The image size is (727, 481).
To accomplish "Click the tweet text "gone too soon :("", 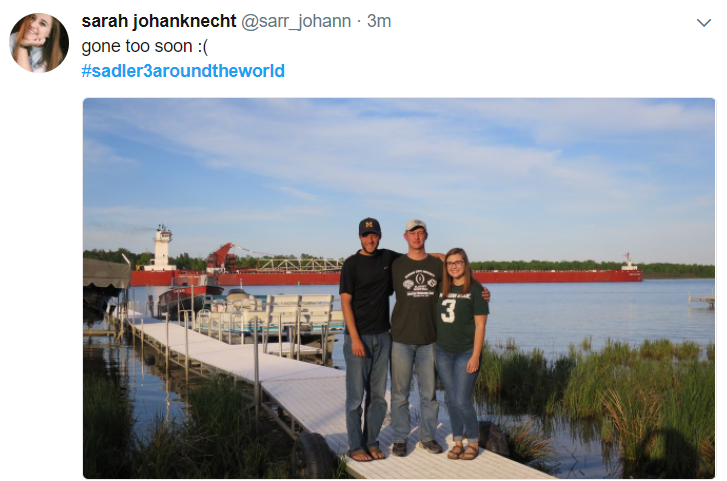I will point(145,46).
